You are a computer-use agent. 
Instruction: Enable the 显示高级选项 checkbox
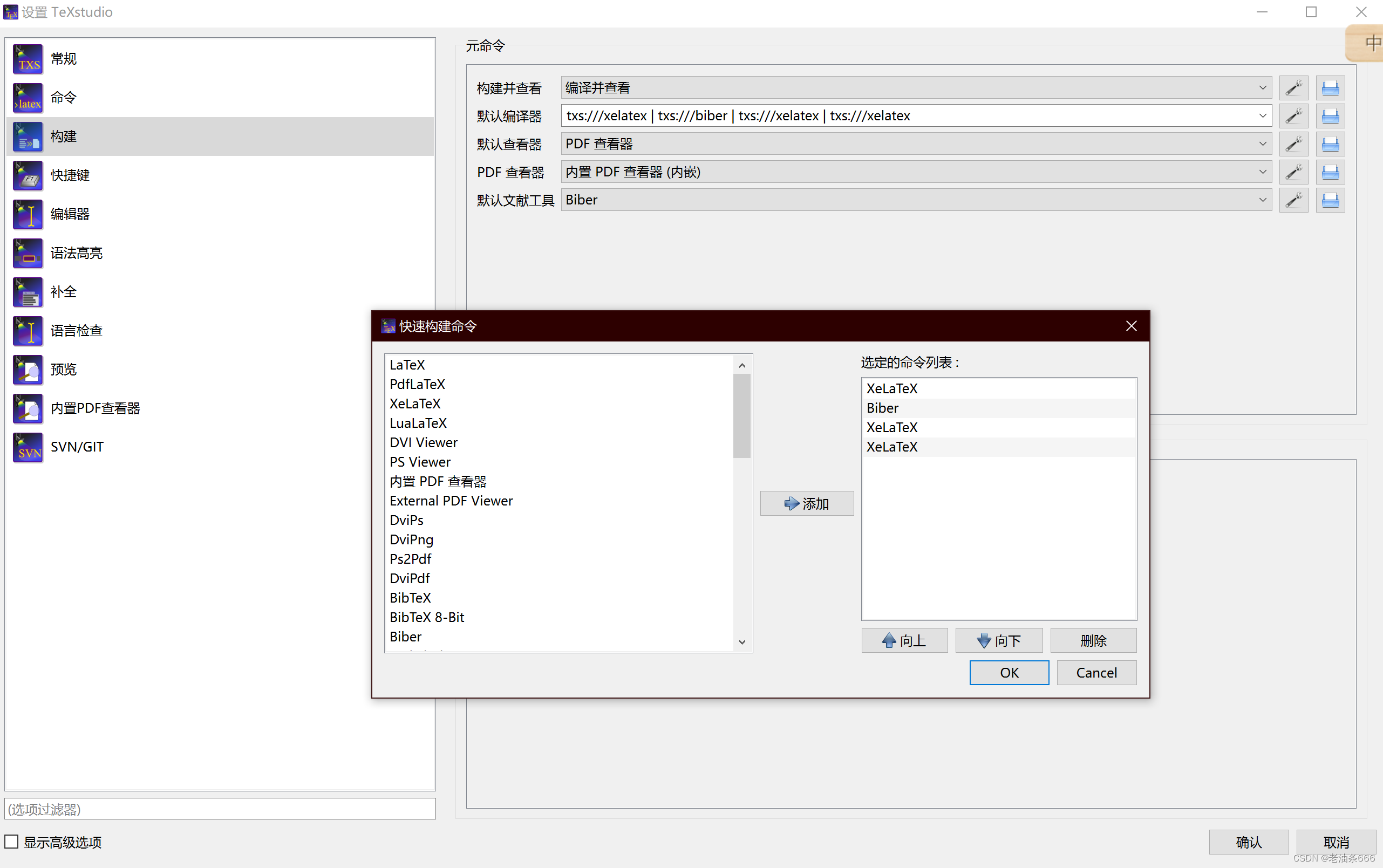coord(11,841)
